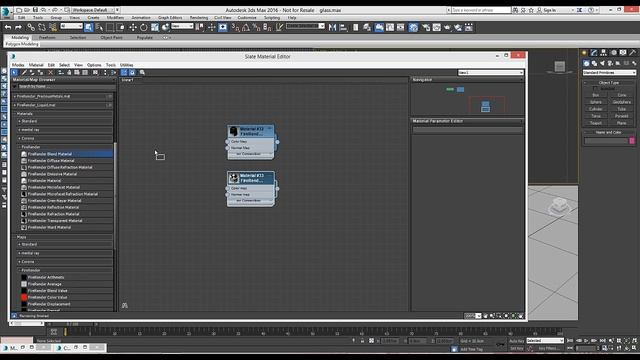Screen dimensions: 640x360
Task: Activate the Select Object tool
Action: click(x=89, y=27)
